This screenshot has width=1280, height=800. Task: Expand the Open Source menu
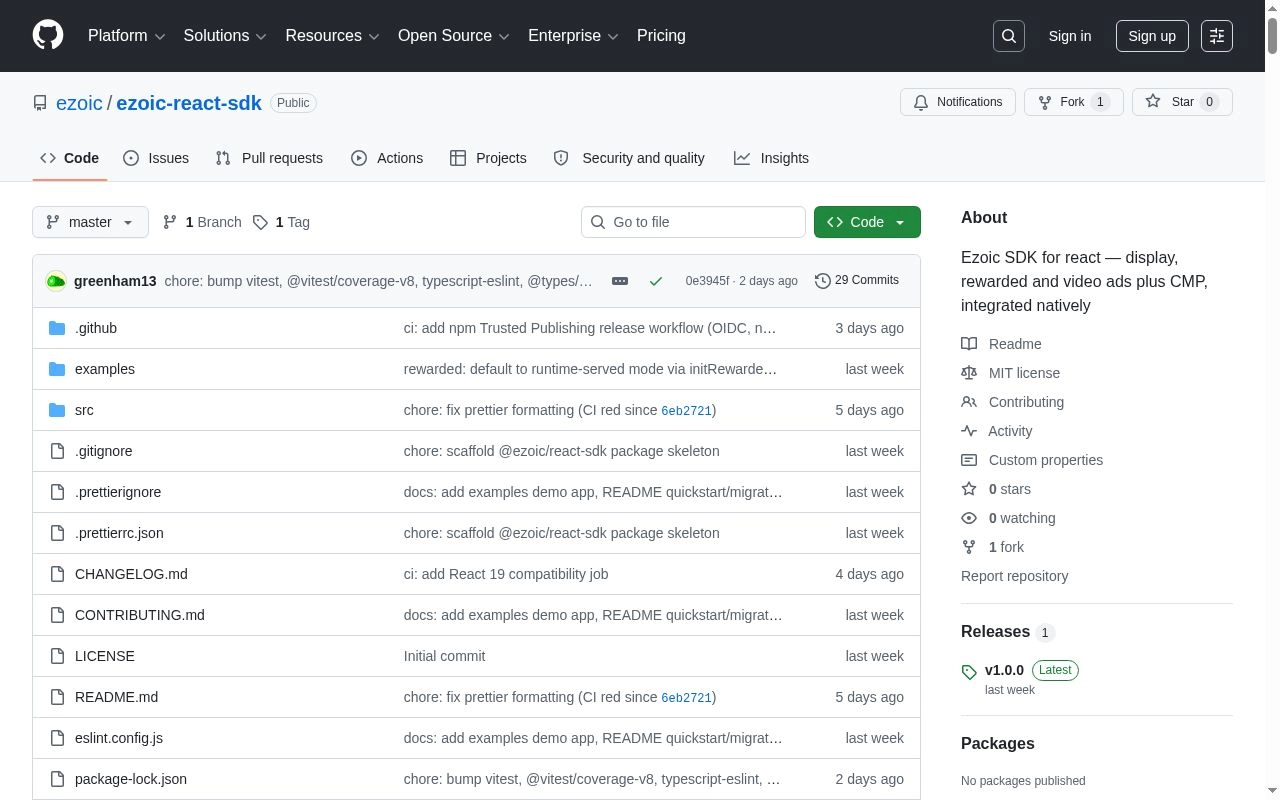[454, 36]
